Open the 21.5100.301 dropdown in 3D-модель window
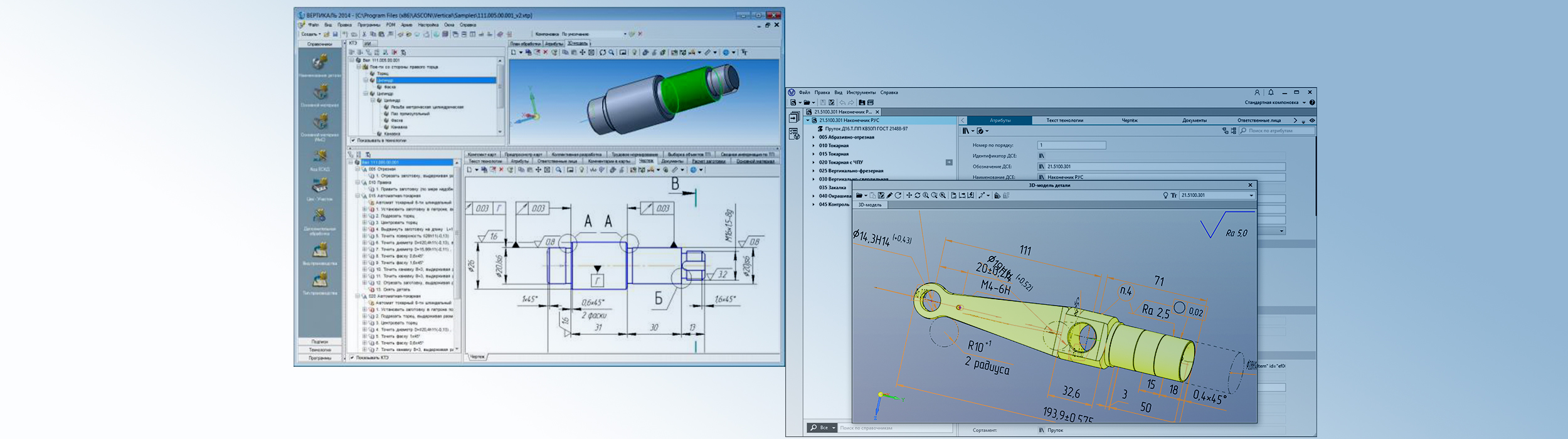 click(1251, 196)
